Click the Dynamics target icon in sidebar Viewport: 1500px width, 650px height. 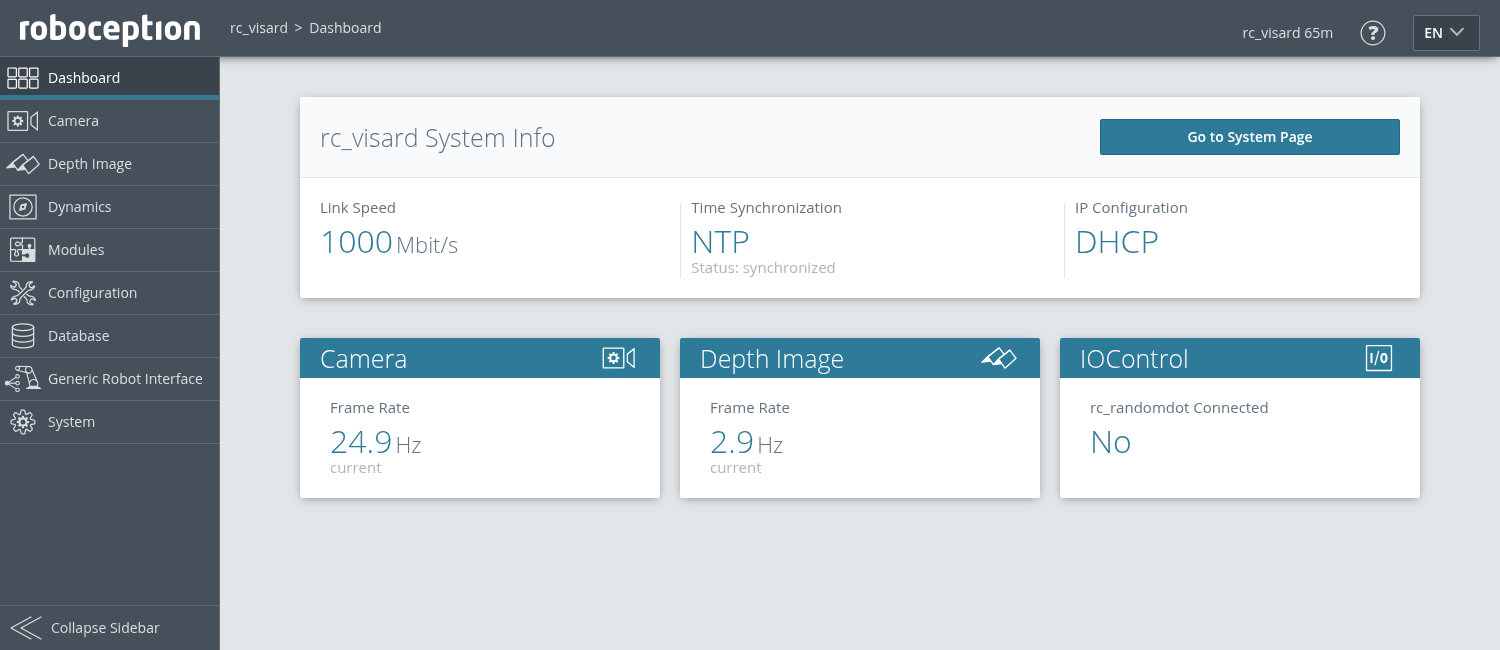coord(23,206)
